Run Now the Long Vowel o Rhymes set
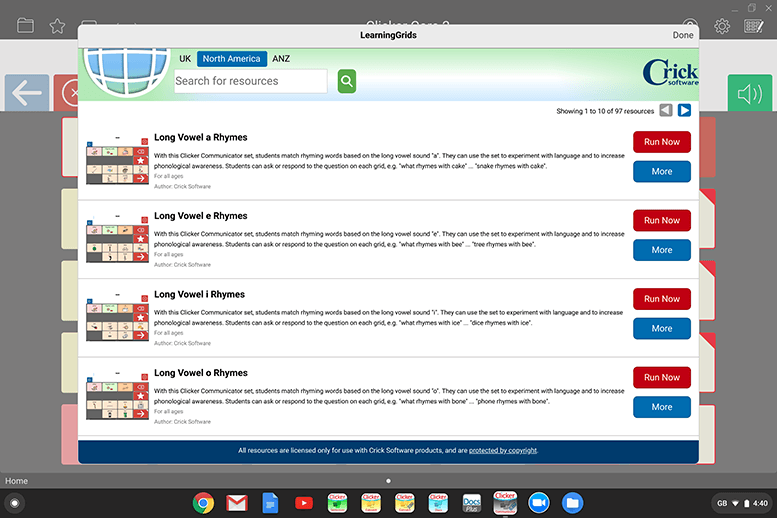 (x=661, y=377)
